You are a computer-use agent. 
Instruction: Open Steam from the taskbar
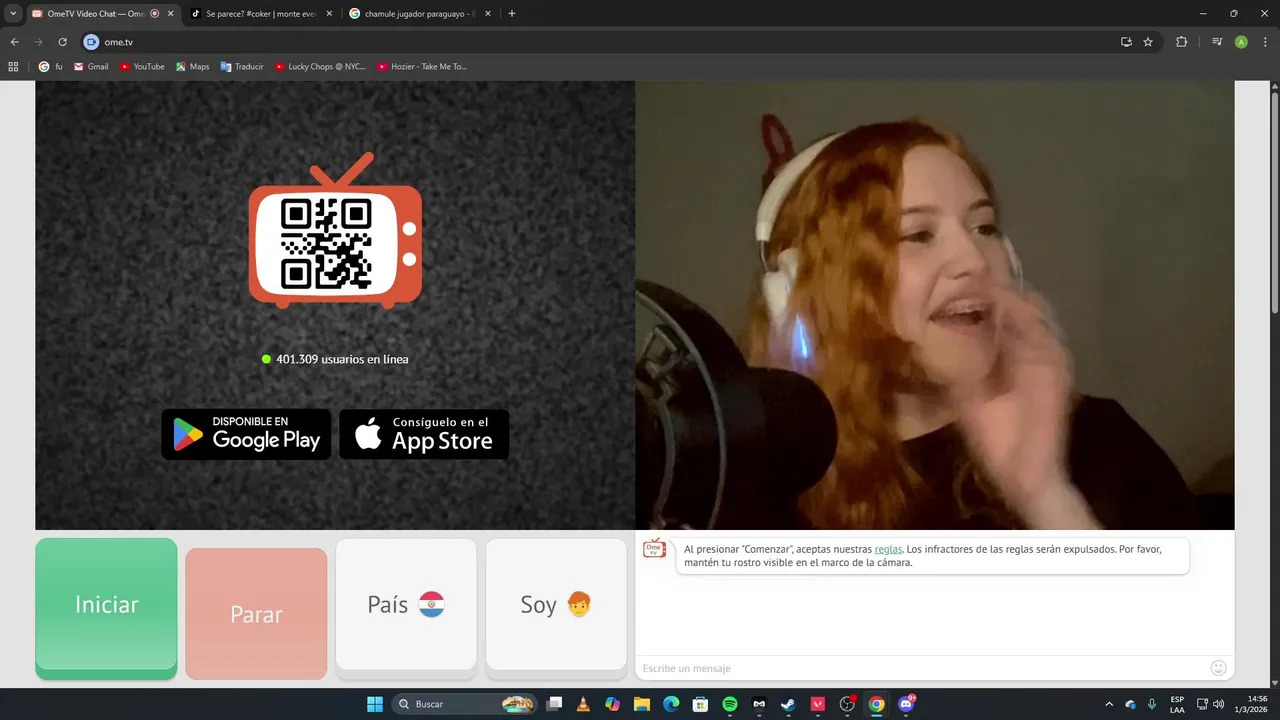(788, 704)
